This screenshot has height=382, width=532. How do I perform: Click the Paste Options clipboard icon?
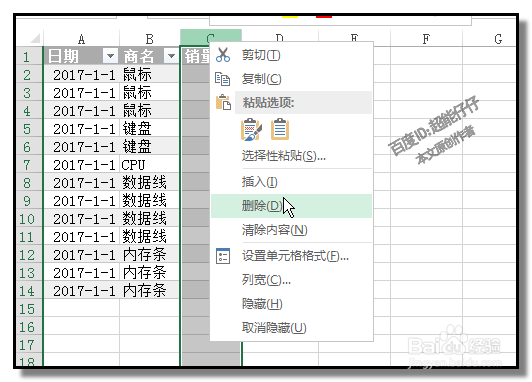click(223, 102)
